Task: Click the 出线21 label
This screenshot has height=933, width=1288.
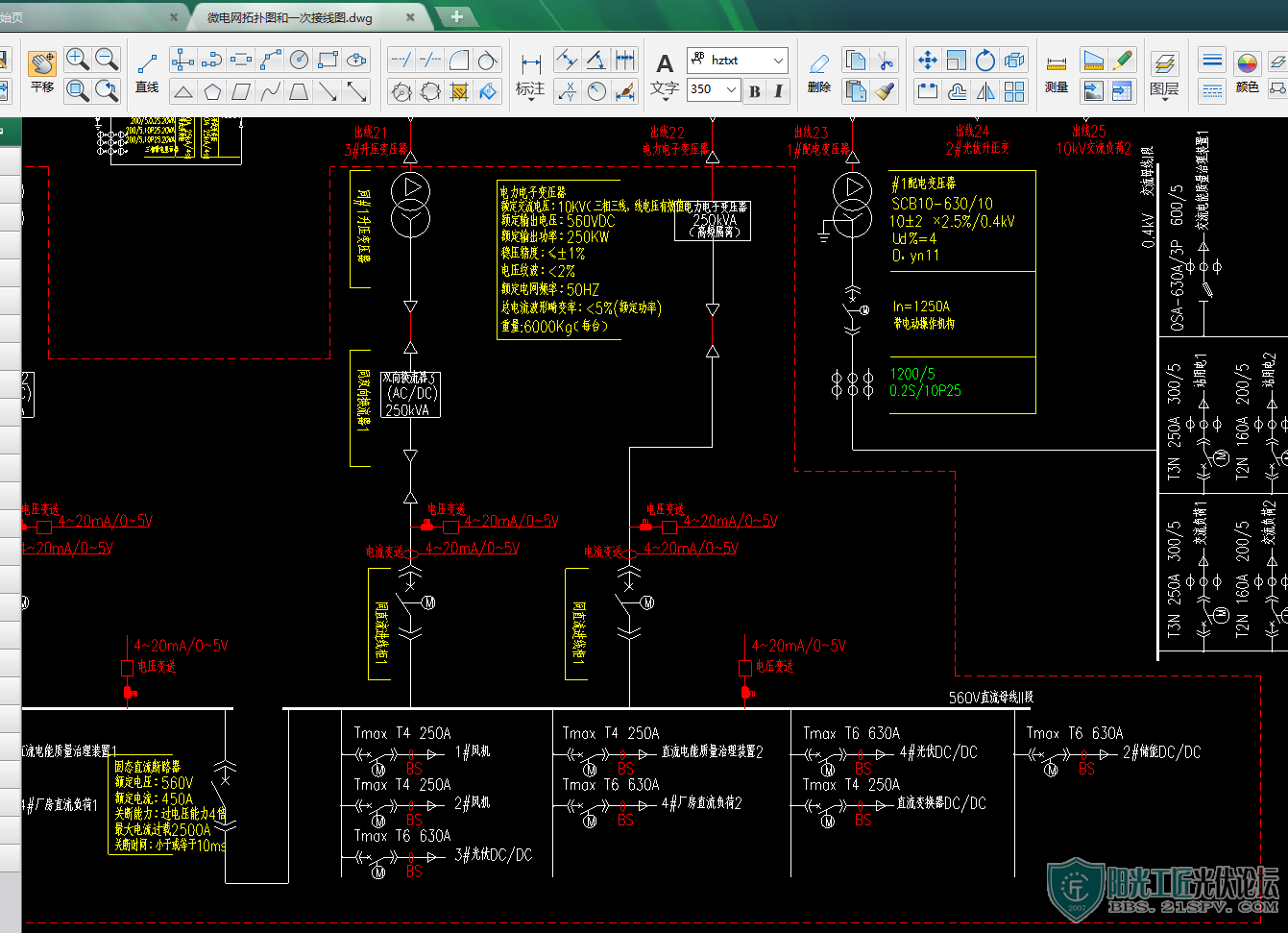Action: [371, 133]
